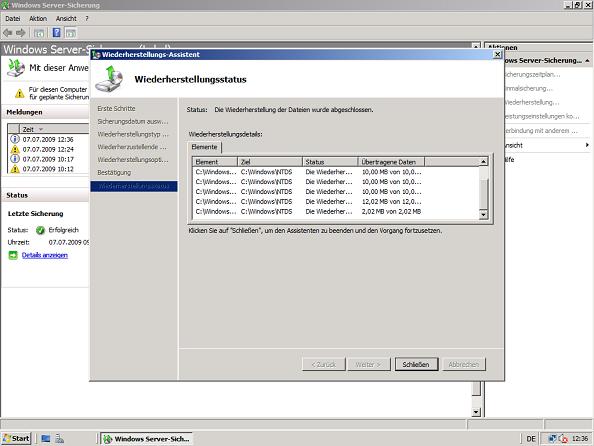Viewport: 594px width, 446px height.
Task: Select message row 07.07.2009 12:36
Action: (48, 139)
